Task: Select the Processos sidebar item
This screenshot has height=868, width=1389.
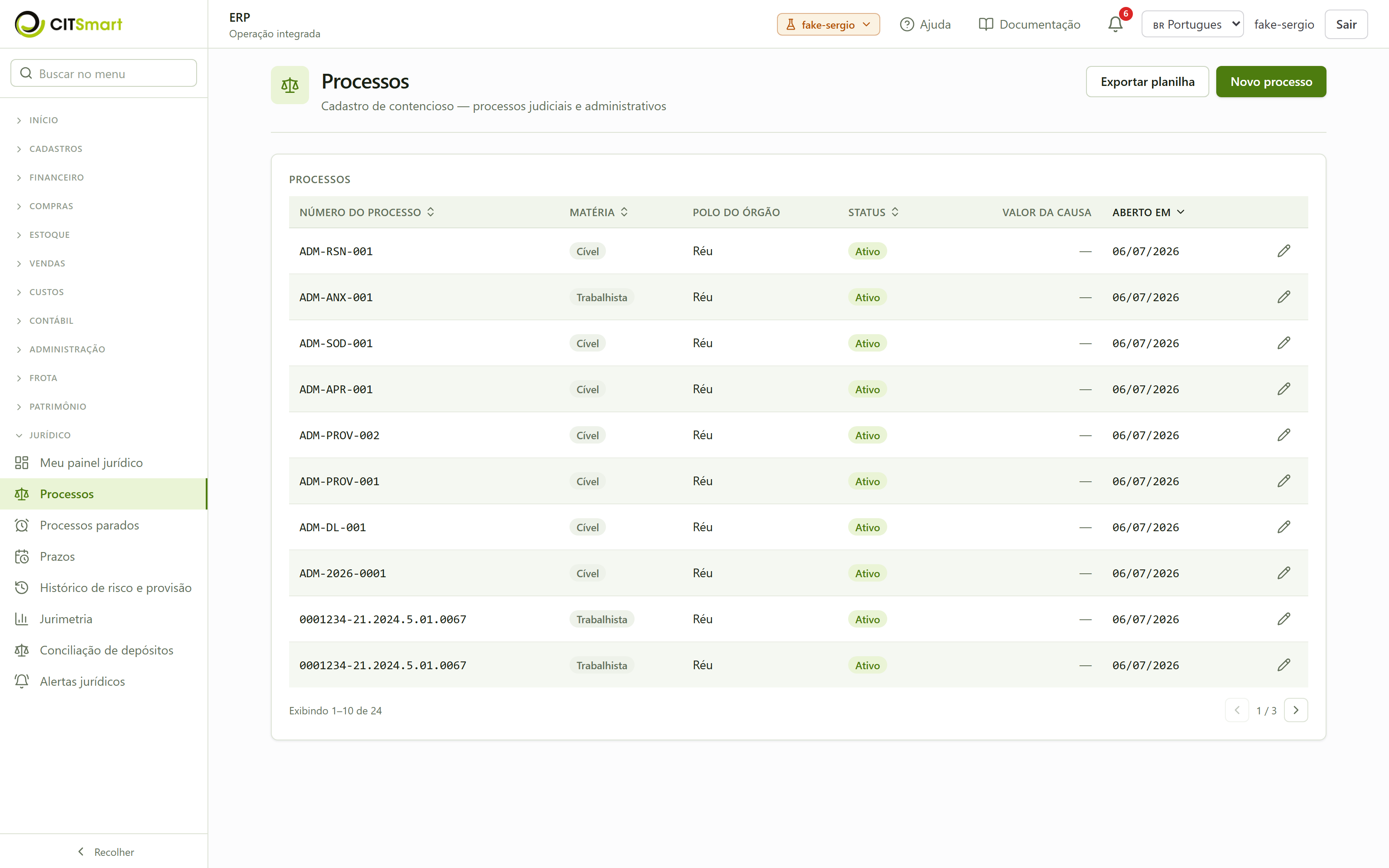Action: [x=103, y=494]
